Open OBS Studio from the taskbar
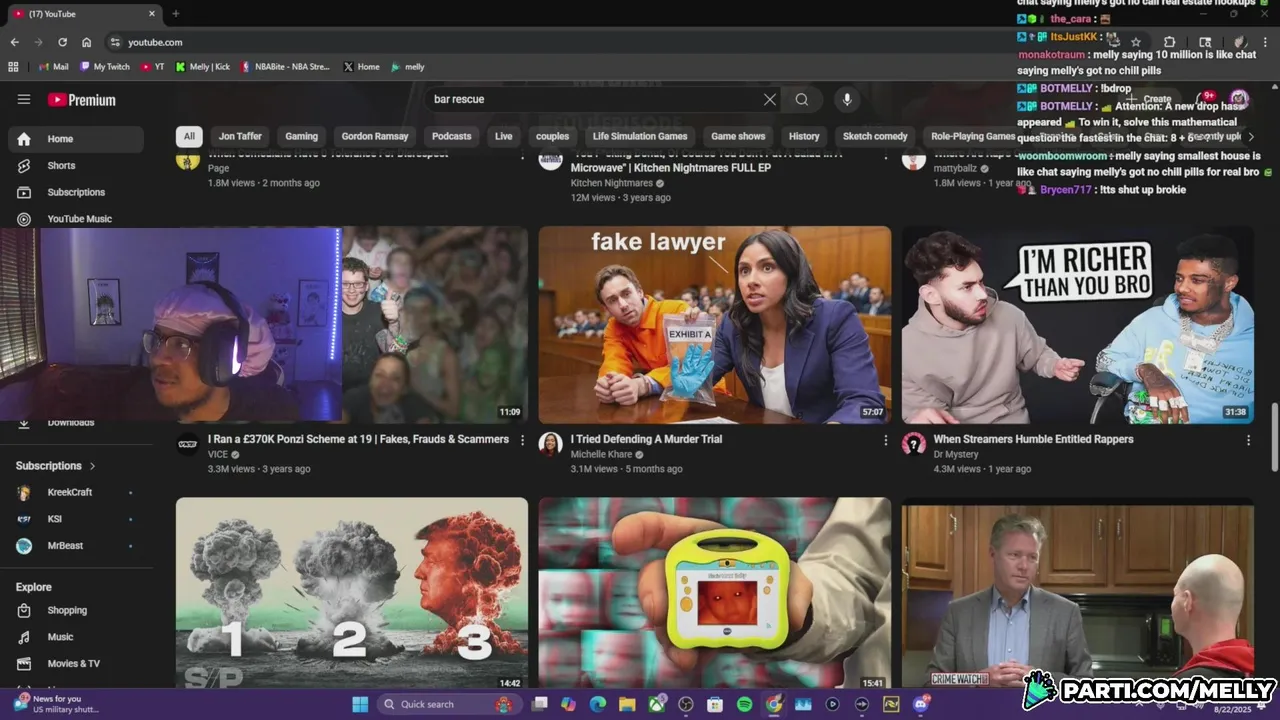This screenshot has height=720, width=1280. coord(686,704)
